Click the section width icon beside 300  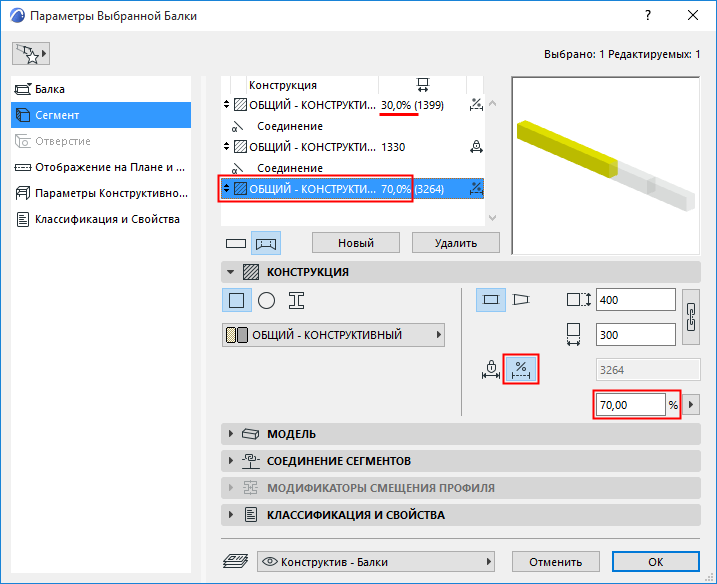pos(573,334)
